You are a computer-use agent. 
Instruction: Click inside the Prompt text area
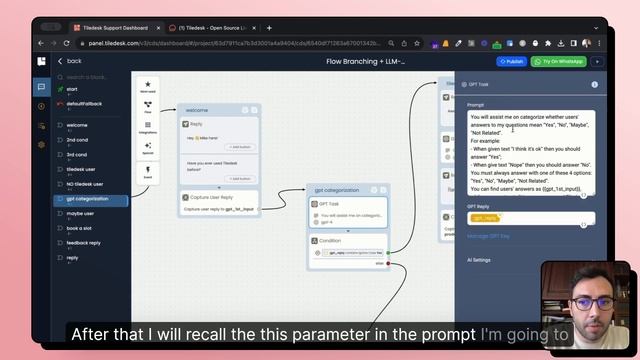click(531, 153)
